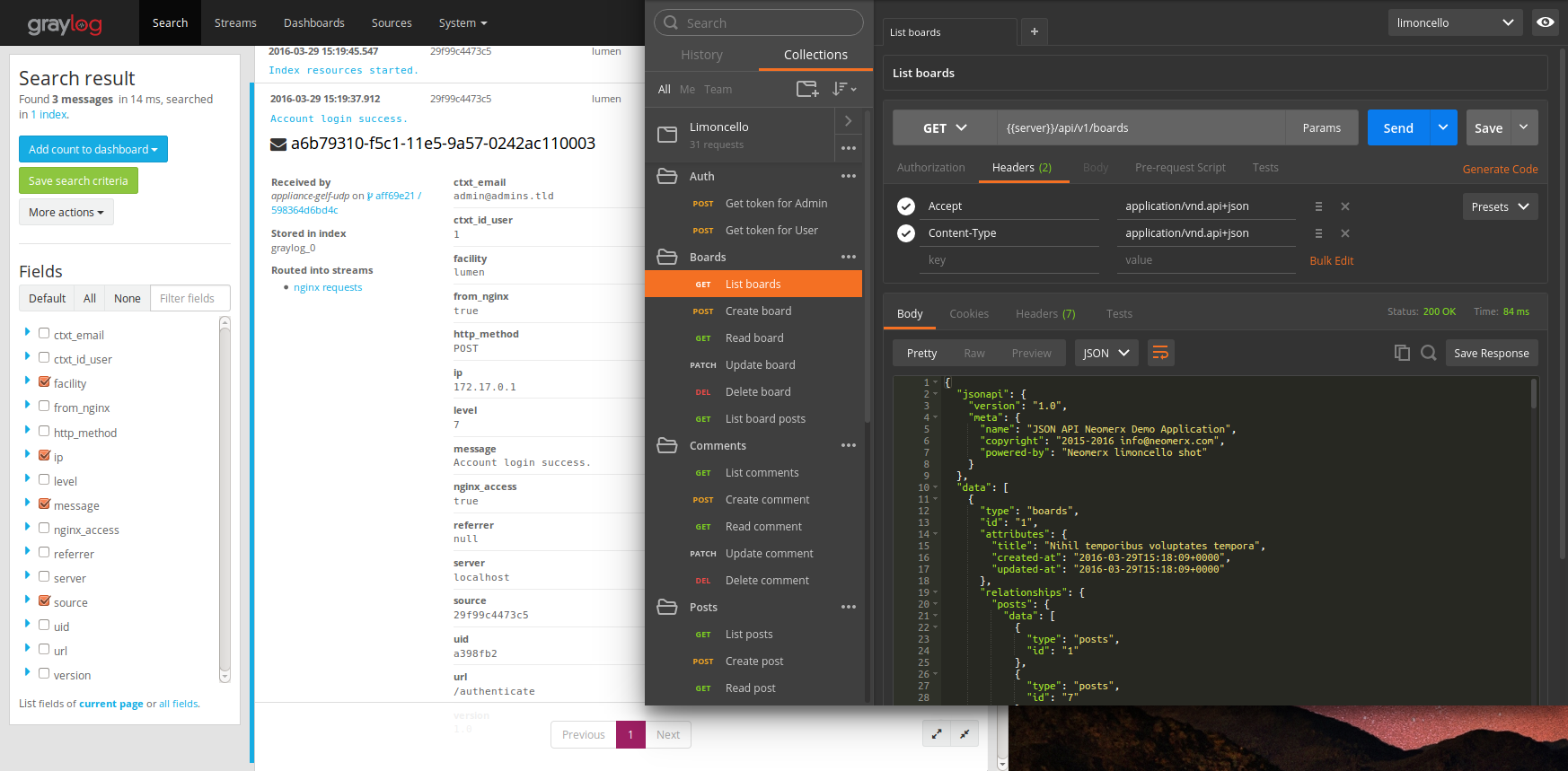Switch to the response Cookies tab

969,313
